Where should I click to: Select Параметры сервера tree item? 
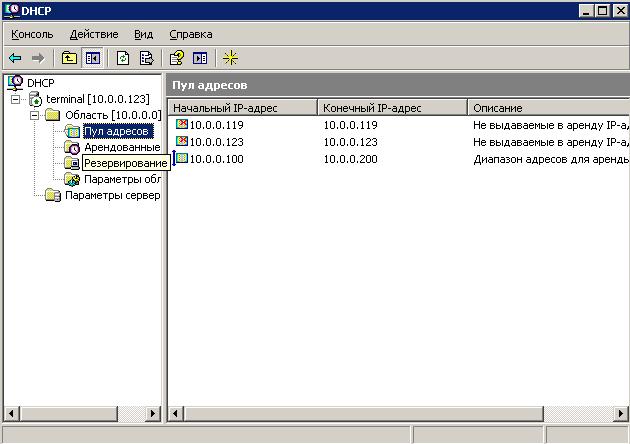tap(112, 195)
